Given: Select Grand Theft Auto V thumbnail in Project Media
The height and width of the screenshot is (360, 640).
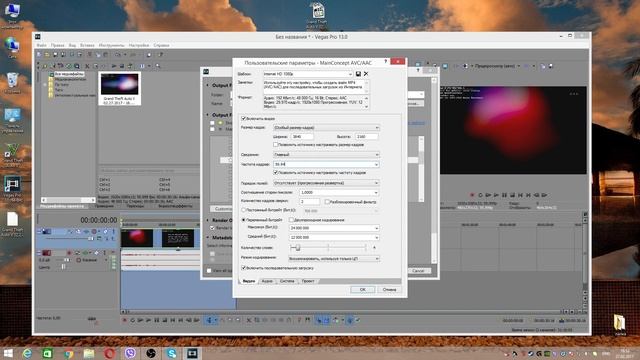Looking at the screenshot, I should pos(120,89).
